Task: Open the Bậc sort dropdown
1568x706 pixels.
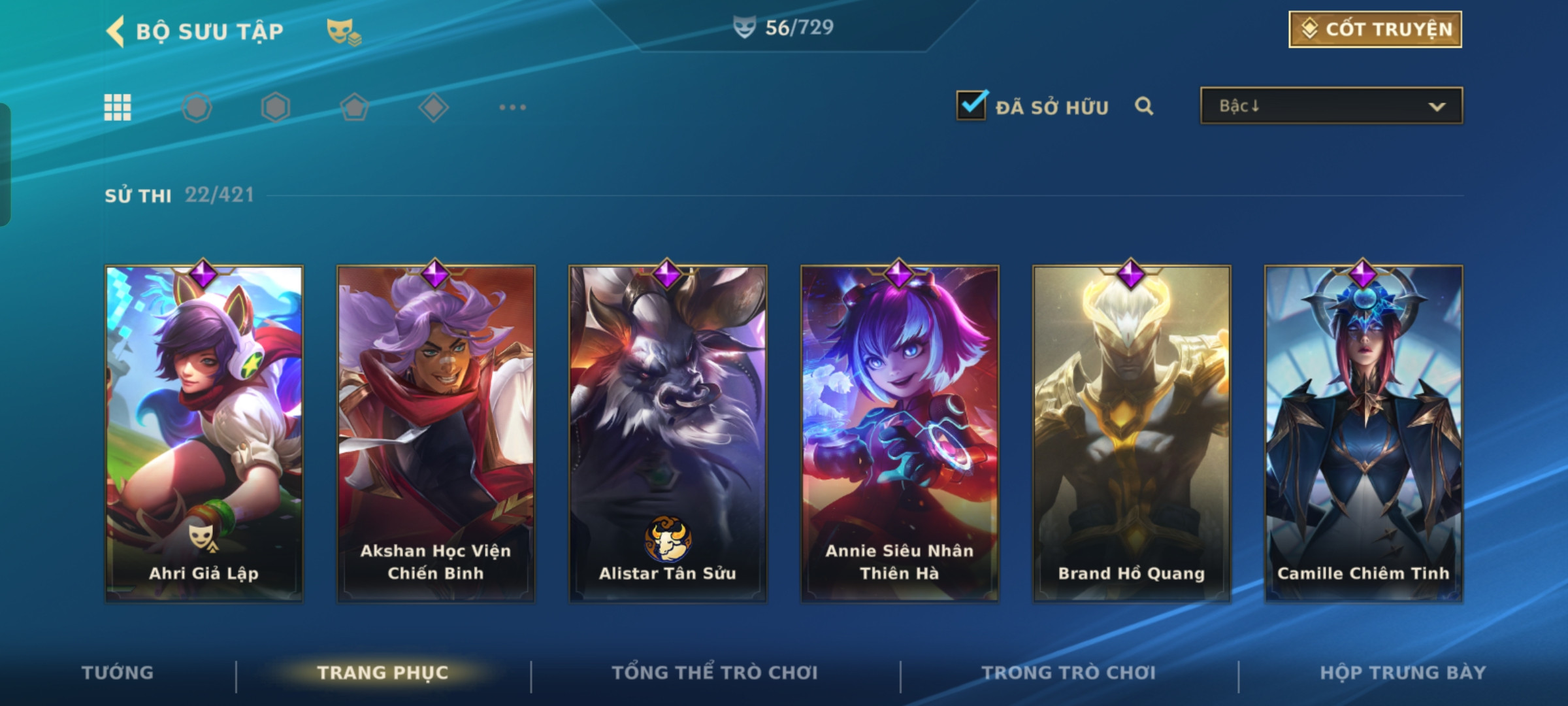Action: pos(1331,106)
